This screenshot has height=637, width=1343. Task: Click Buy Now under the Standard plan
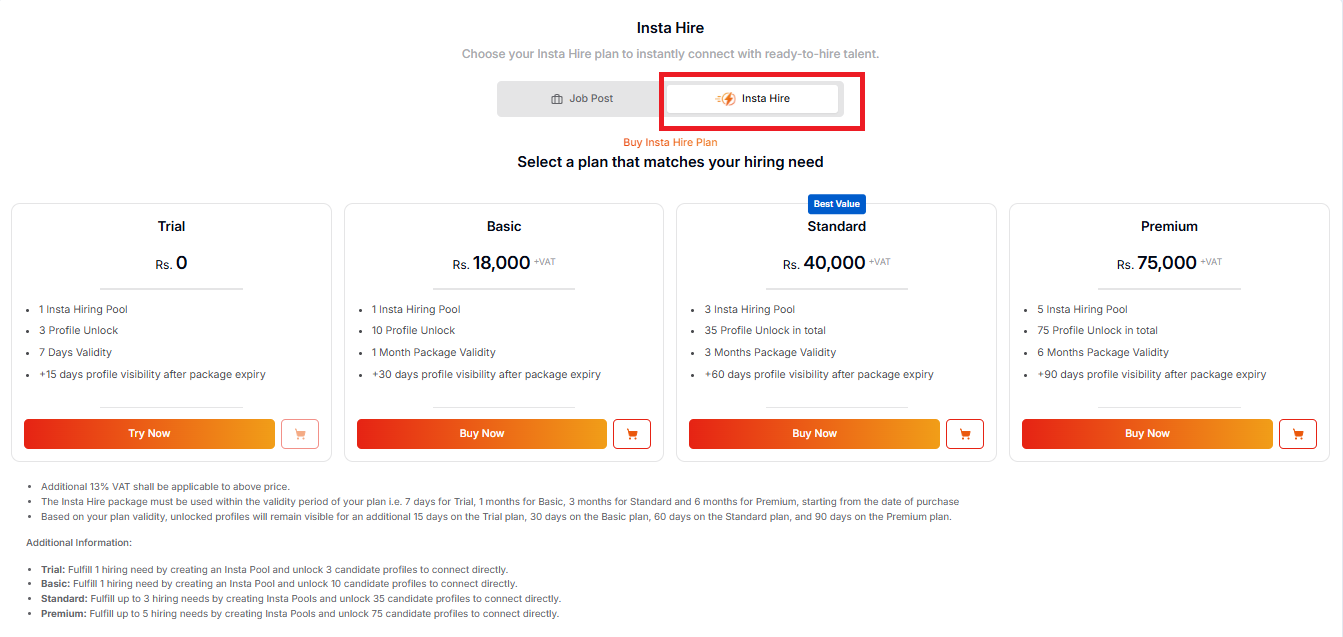814,434
